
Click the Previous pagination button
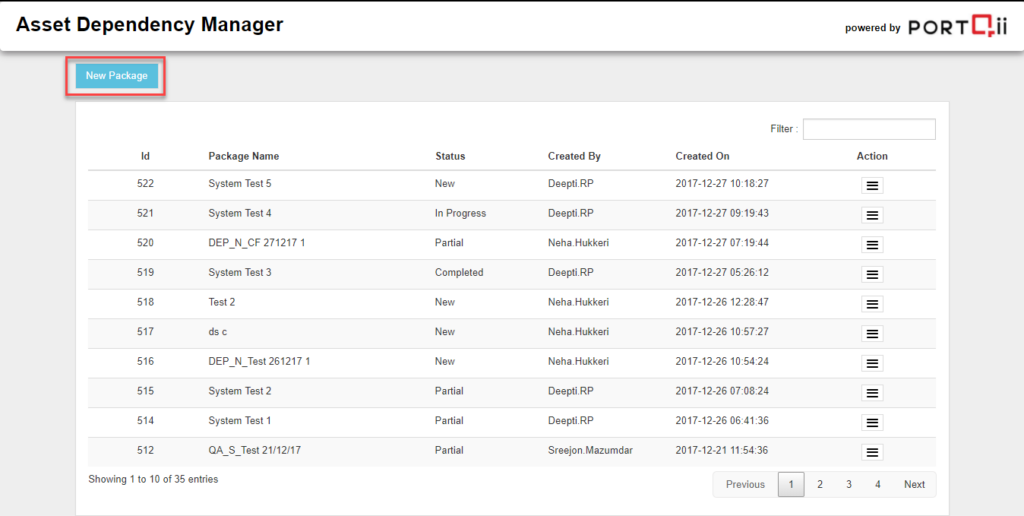coord(745,485)
